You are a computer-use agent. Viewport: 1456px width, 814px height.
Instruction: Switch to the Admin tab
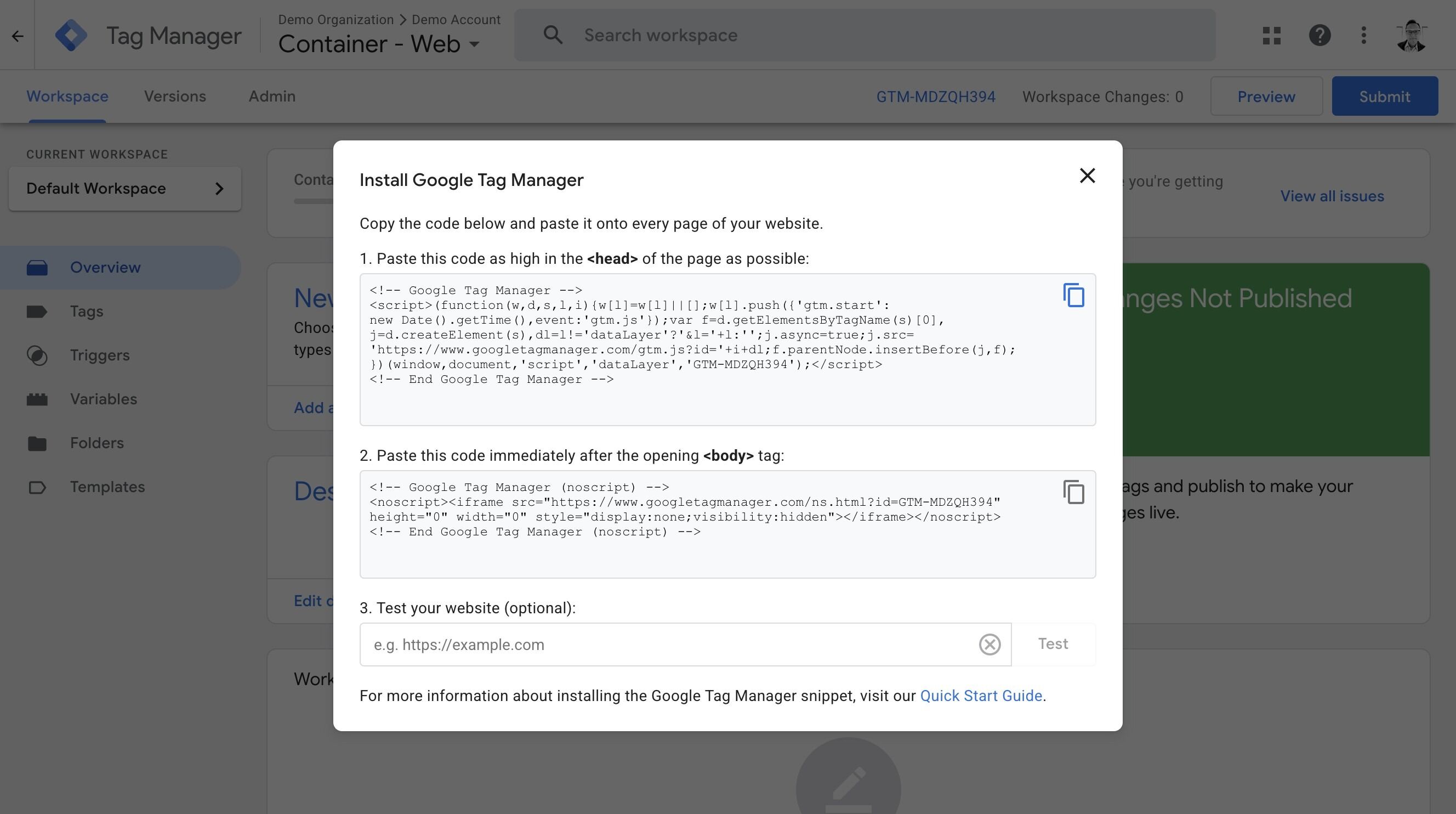pyautogui.click(x=271, y=95)
